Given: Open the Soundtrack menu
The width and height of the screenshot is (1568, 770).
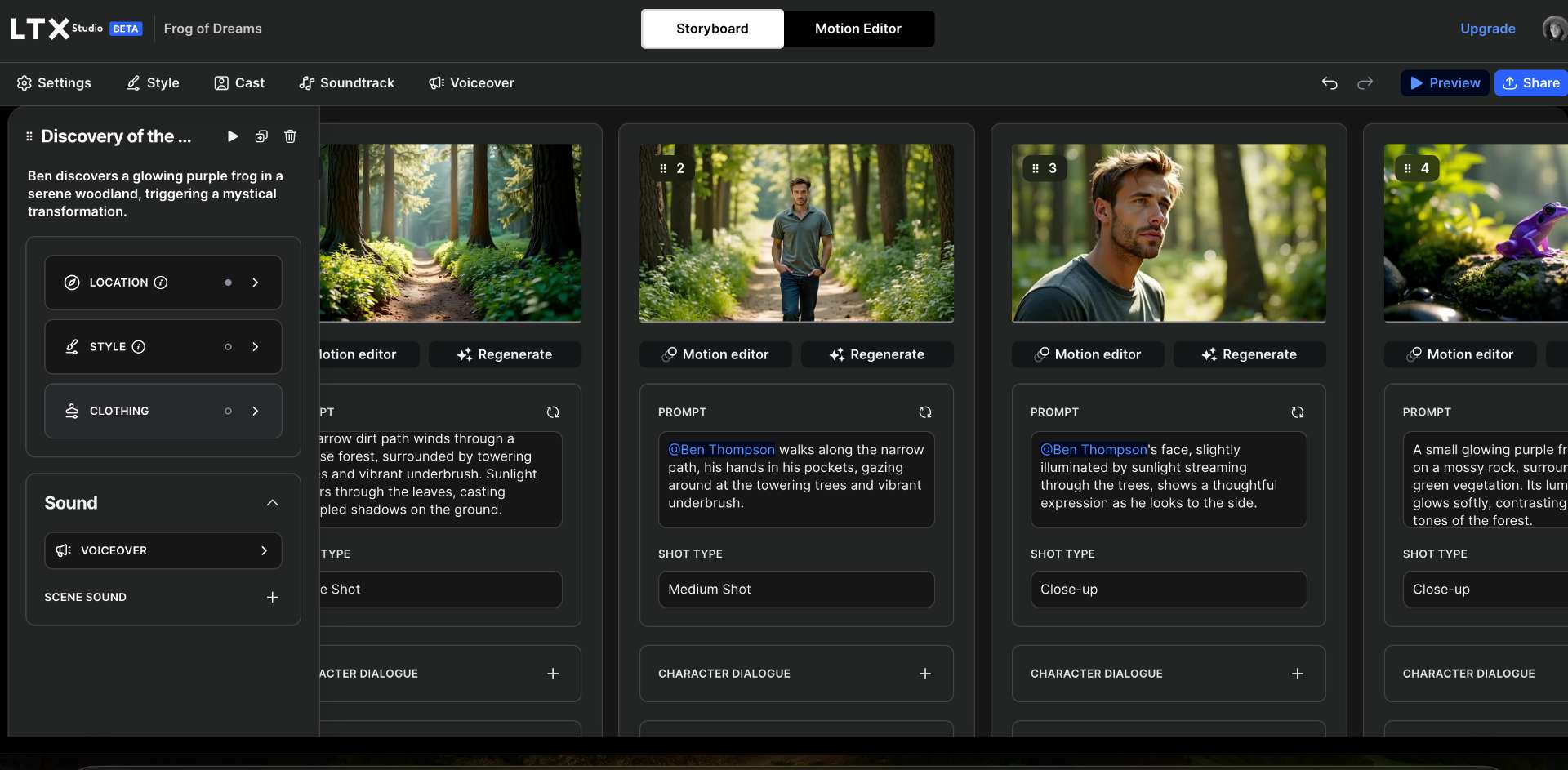Looking at the screenshot, I should coord(346,82).
